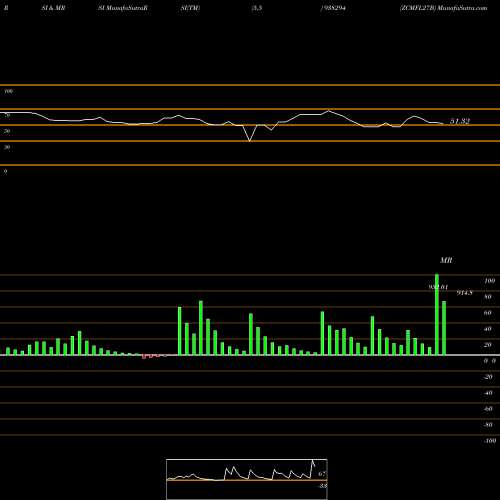
Task: Click the SI(TM) header text
Action: pyautogui.click(x=190, y=8)
